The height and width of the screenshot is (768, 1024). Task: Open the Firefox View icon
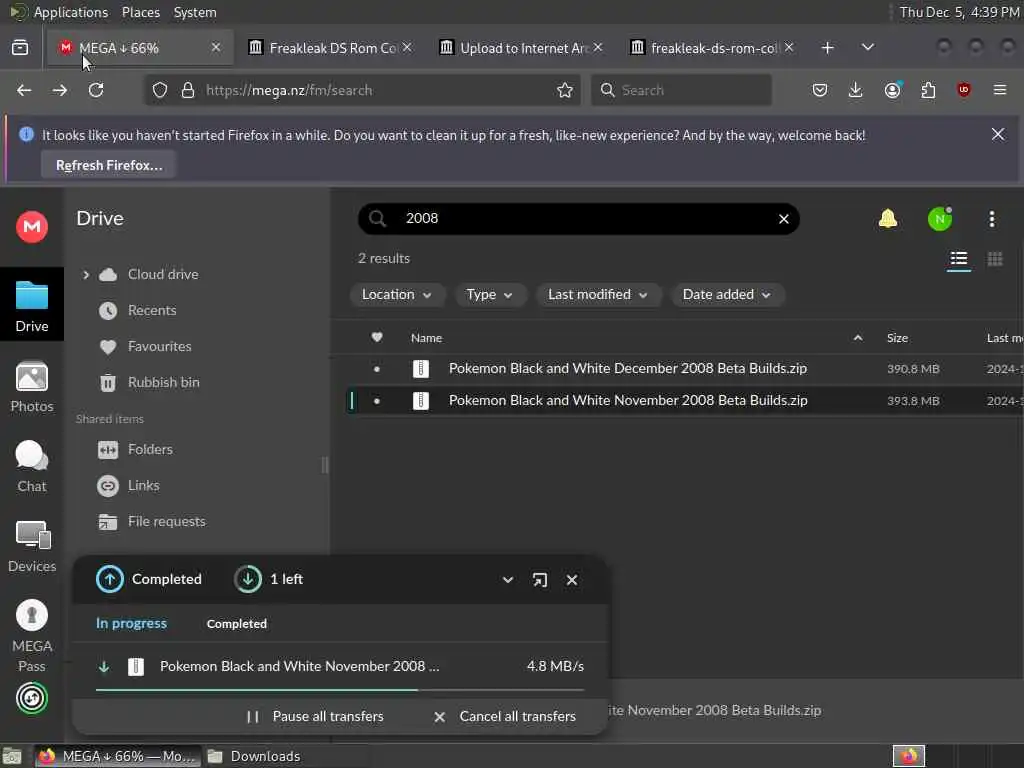click(20, 48)
